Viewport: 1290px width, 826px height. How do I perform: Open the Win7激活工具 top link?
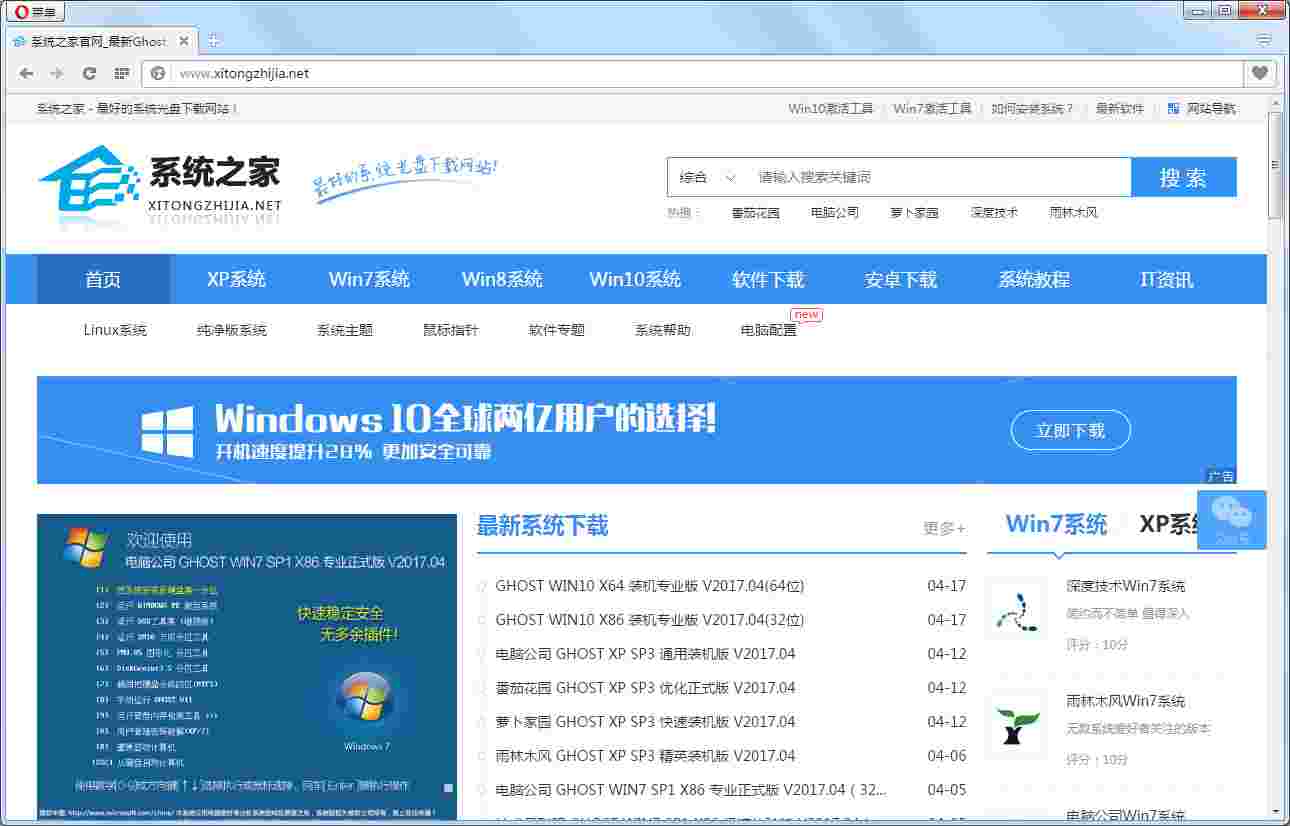point(933,108)
